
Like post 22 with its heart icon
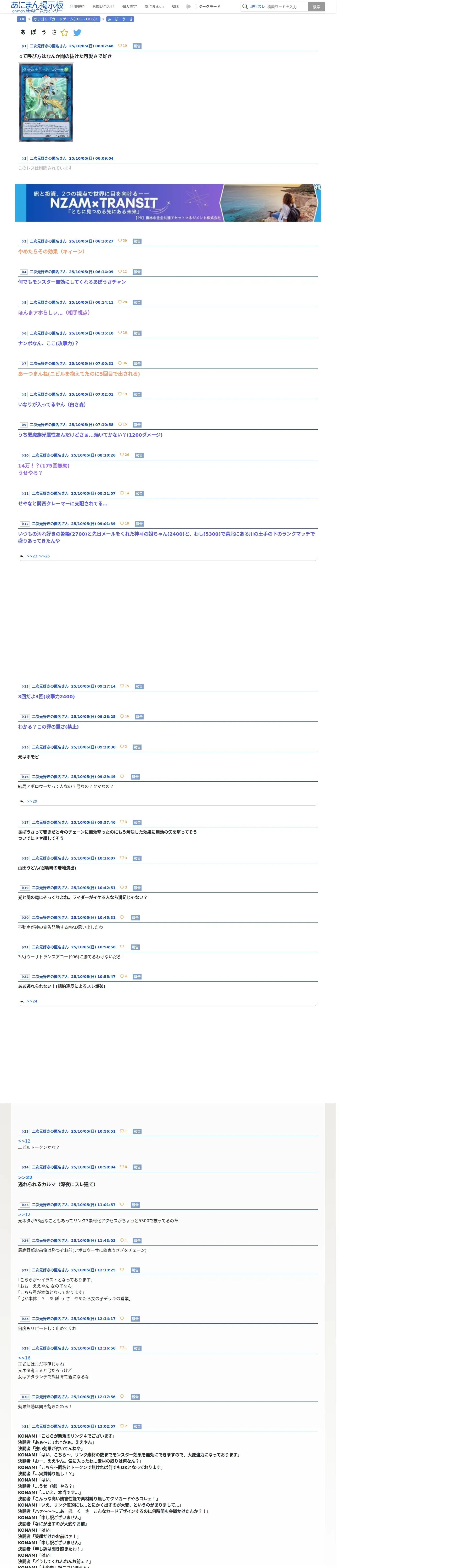click(x=122, y=976)
